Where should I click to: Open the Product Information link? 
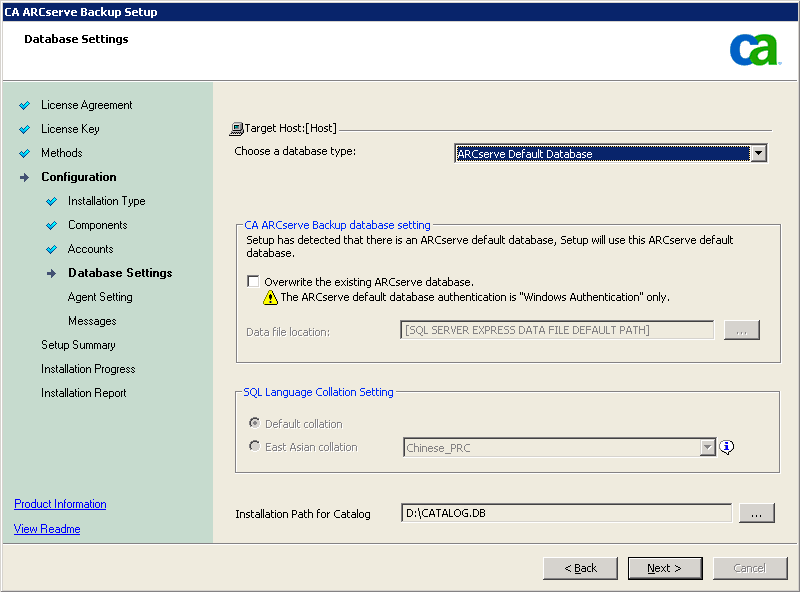pyautogui.click(x=60, y=504)
